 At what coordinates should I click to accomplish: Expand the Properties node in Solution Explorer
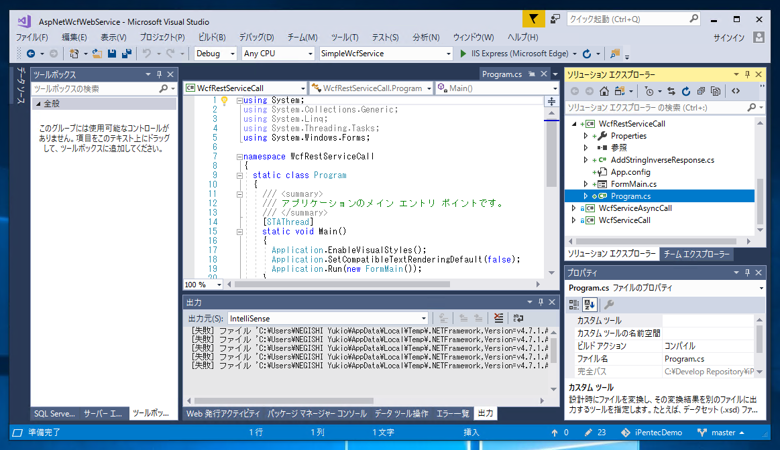click(x=585, y=136)
